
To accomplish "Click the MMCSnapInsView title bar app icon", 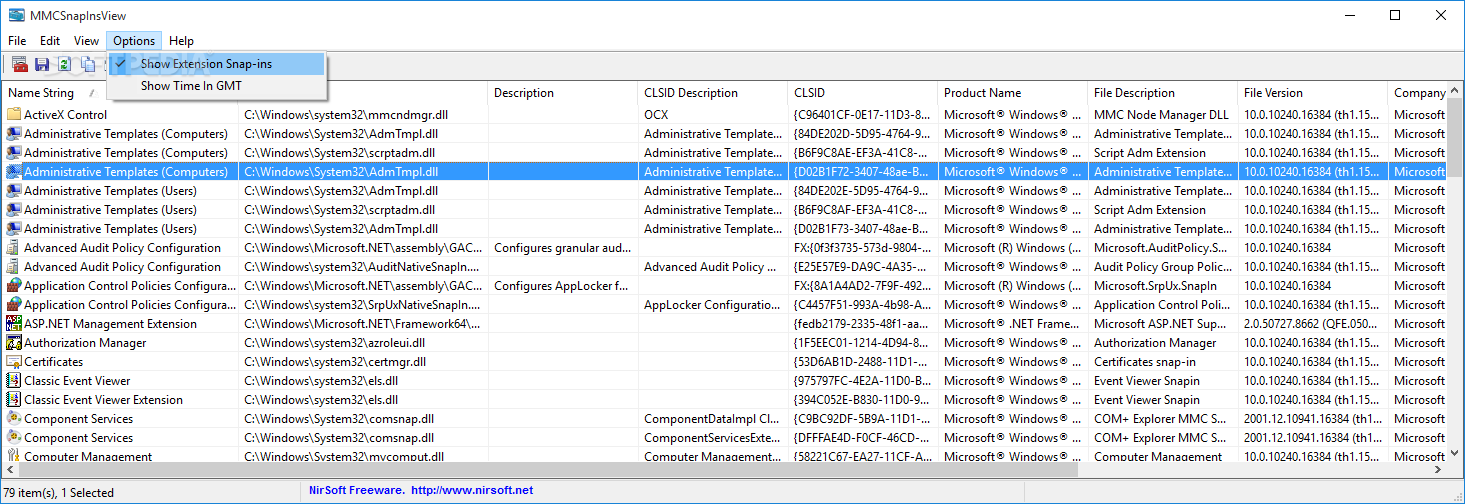I will pos(16,15).
